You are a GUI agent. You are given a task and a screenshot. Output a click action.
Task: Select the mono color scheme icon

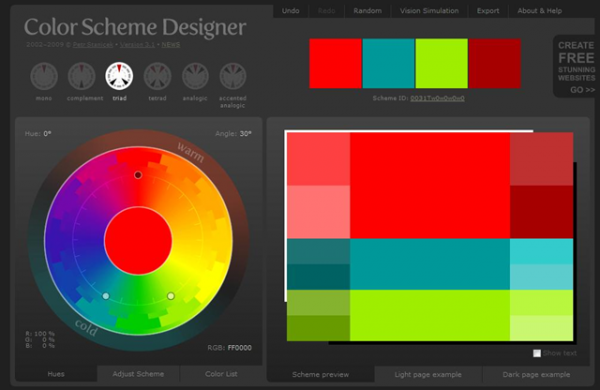(x=44, y=76)
